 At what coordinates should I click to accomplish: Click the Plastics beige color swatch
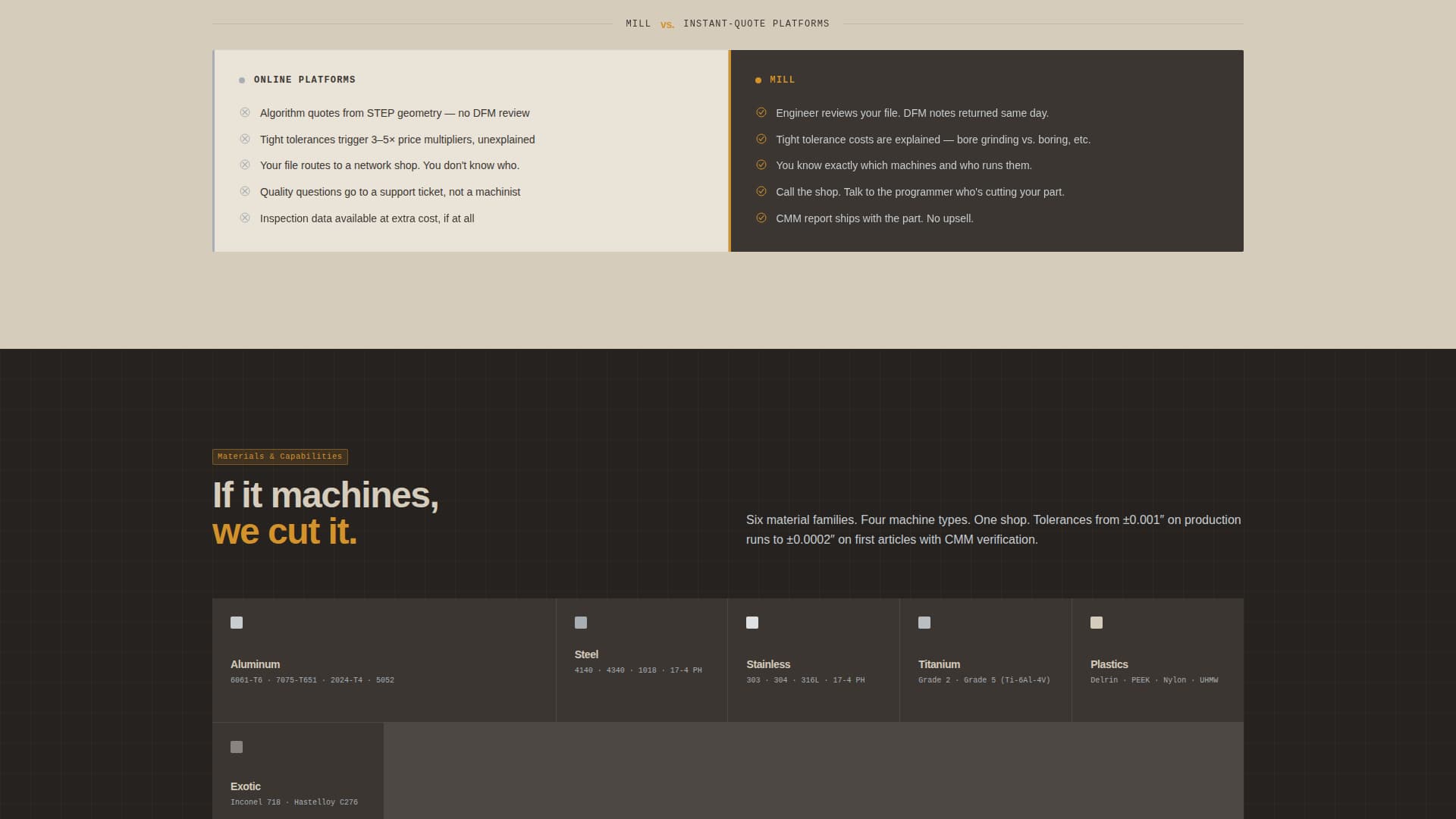1096,623
